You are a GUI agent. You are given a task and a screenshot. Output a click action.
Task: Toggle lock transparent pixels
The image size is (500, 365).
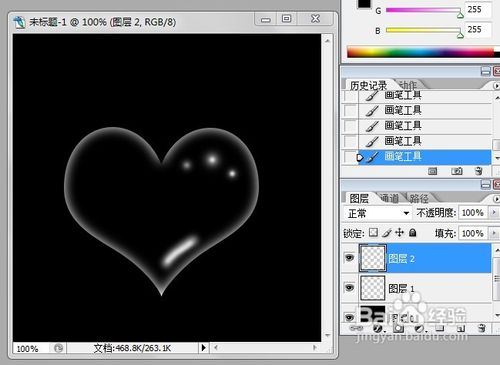tap(374, 232)
